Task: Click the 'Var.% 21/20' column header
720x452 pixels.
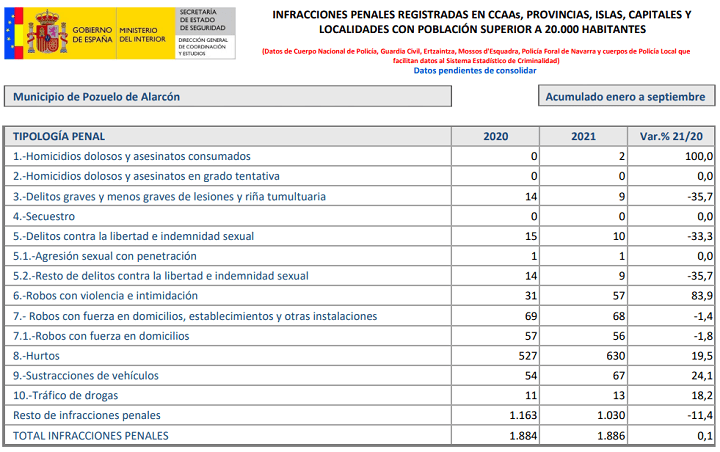Action: coord(671,136)
